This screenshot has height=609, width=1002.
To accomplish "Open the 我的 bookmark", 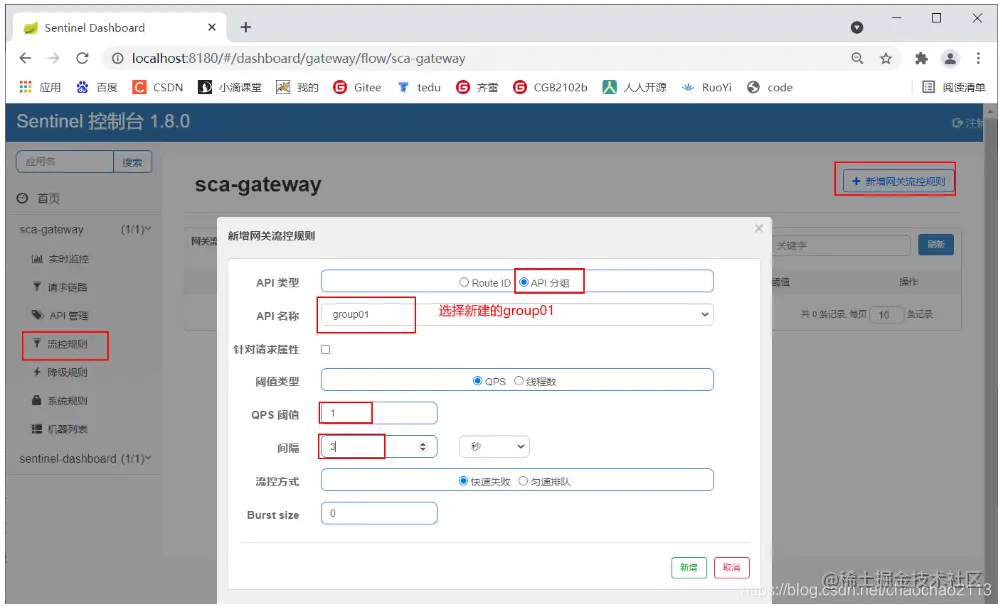I will click(297, 87).
